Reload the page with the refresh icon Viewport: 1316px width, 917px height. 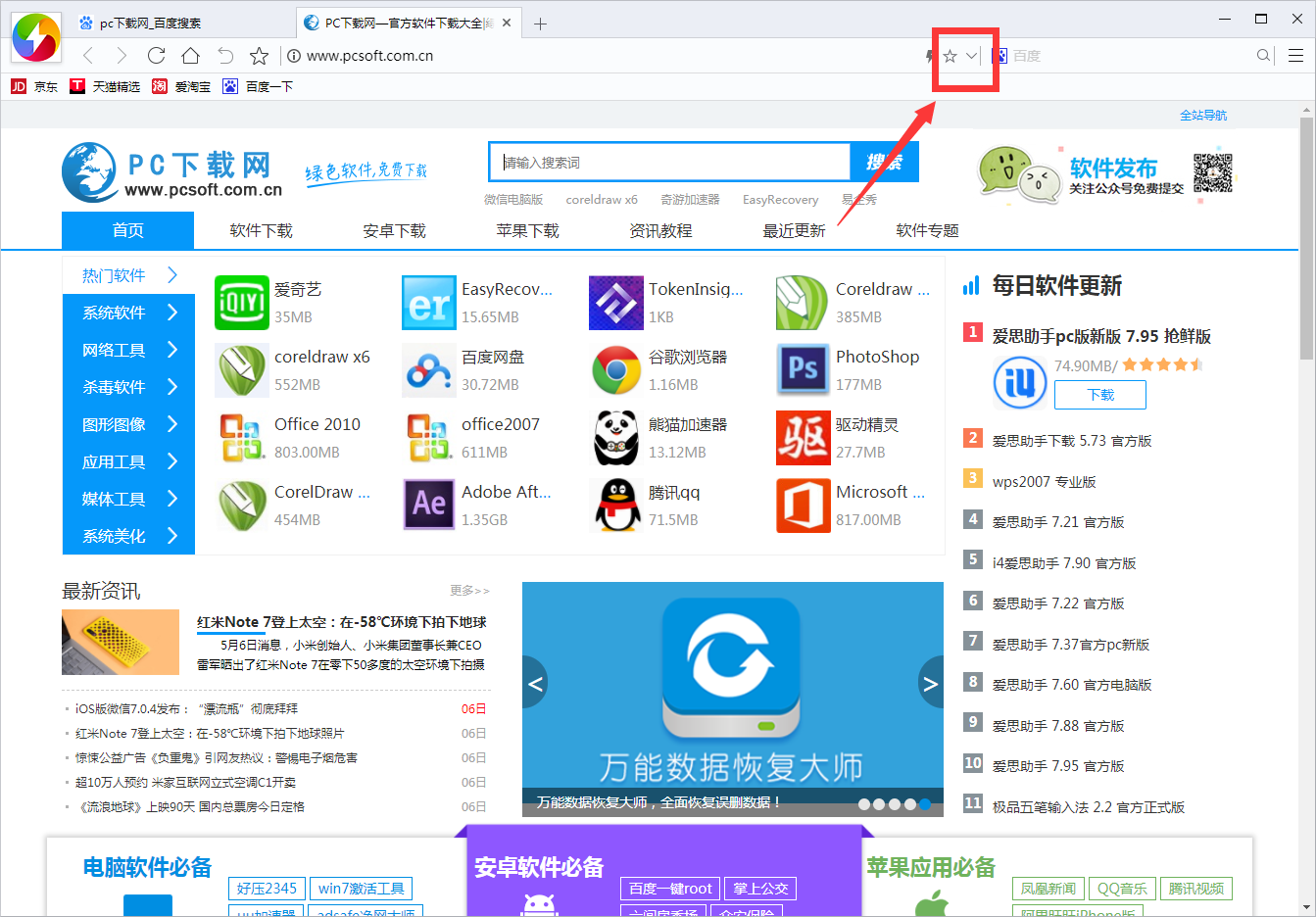(x=156, y=56)
